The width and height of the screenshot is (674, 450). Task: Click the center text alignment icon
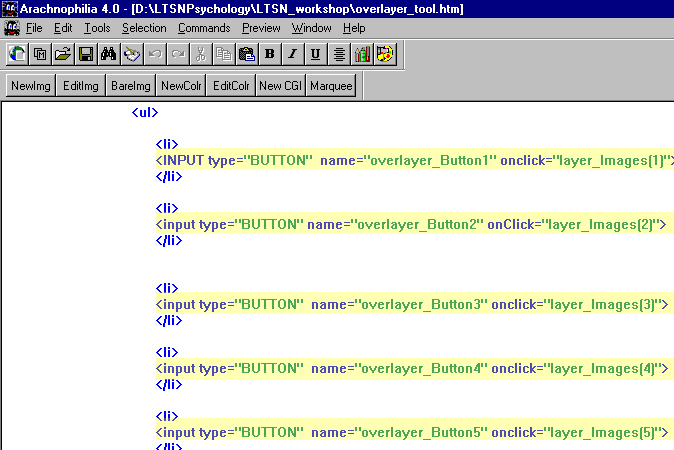coord(339,54)
